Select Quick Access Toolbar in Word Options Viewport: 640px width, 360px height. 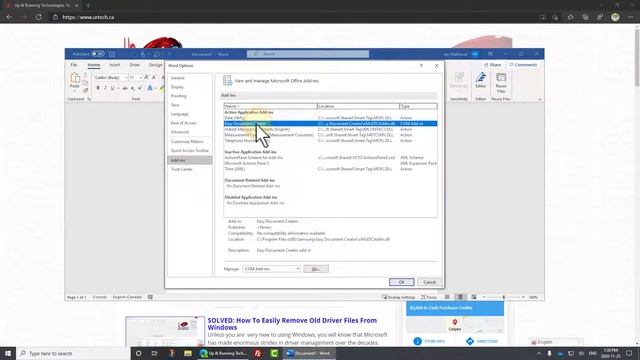coord(190,151)
